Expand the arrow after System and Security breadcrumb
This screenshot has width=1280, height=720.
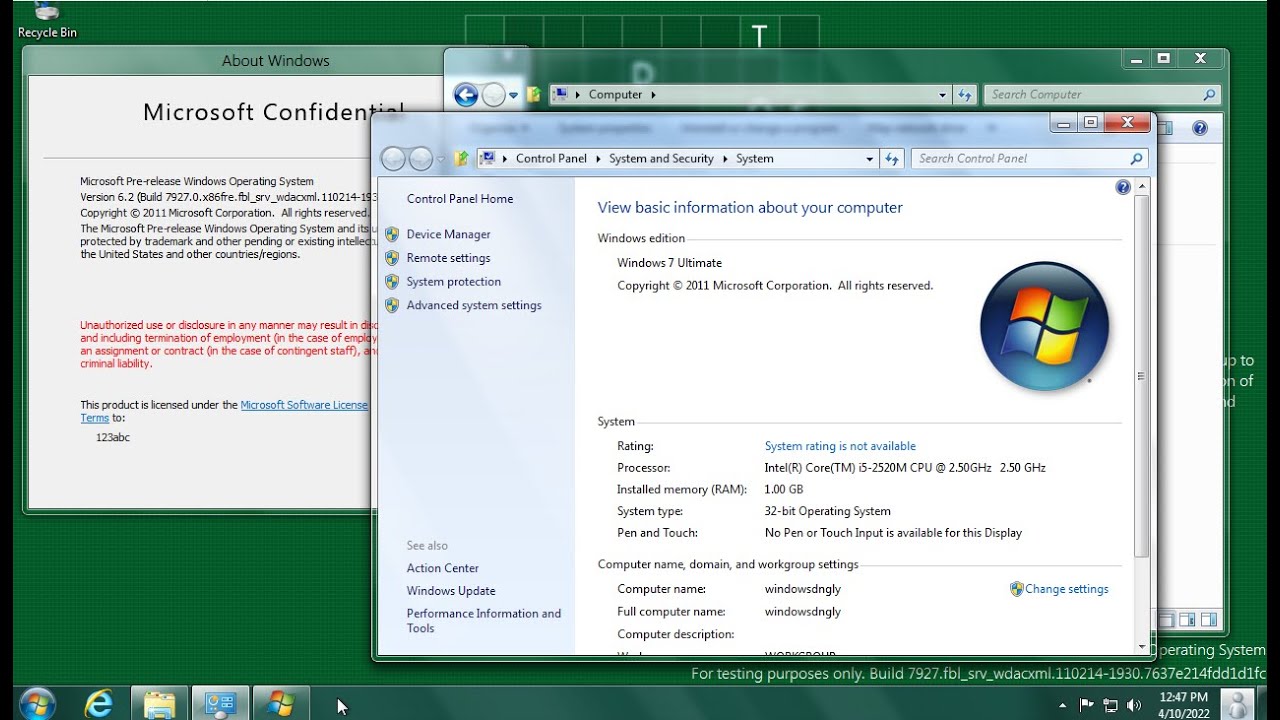tap(725, 158)
